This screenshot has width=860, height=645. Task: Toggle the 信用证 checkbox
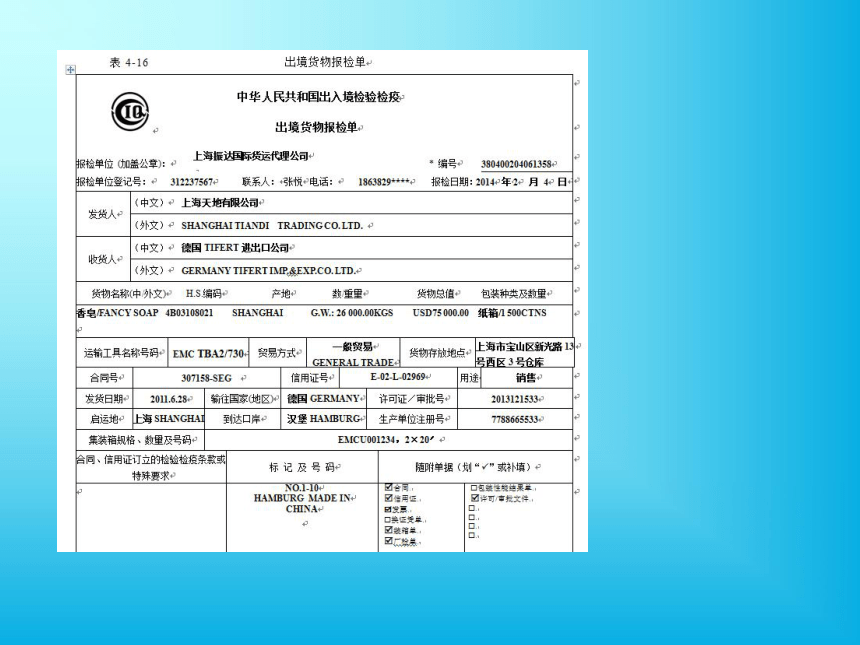(x=388, y=498)
